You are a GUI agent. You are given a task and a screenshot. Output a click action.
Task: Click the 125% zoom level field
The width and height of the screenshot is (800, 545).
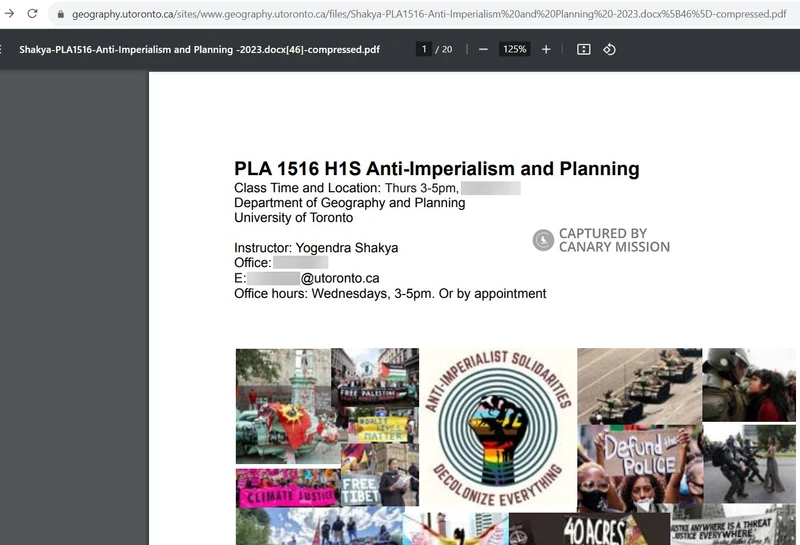tap(515, 49)
